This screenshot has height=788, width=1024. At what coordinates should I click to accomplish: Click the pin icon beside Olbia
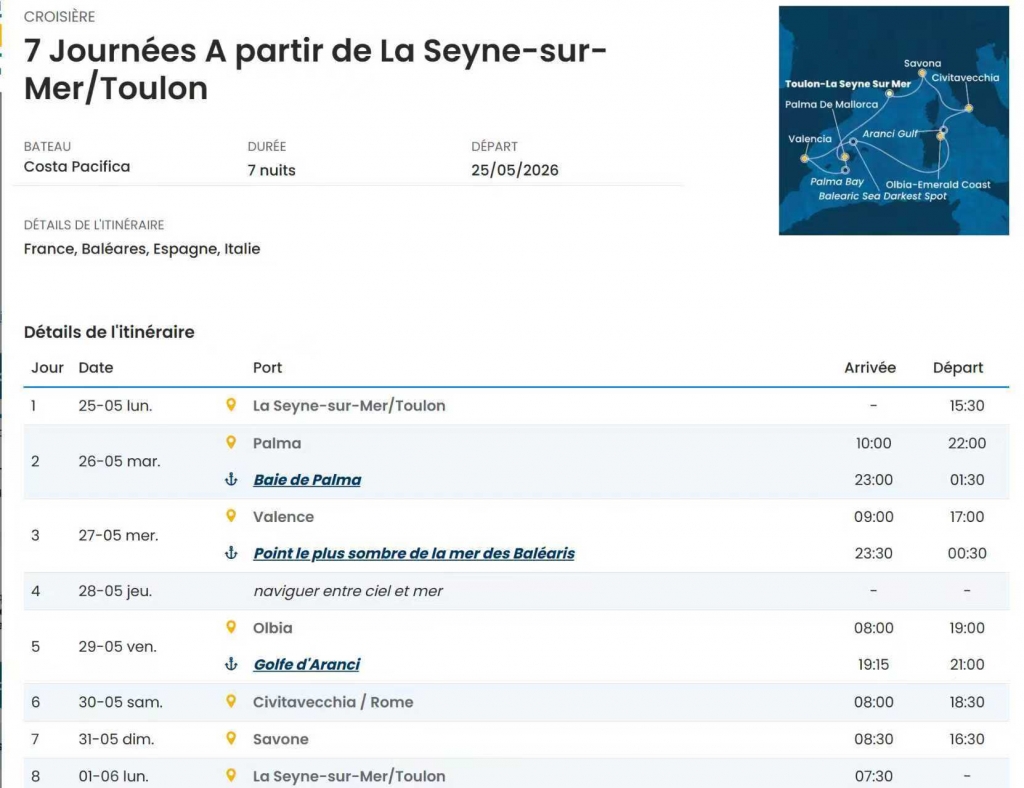pos(231,628)
